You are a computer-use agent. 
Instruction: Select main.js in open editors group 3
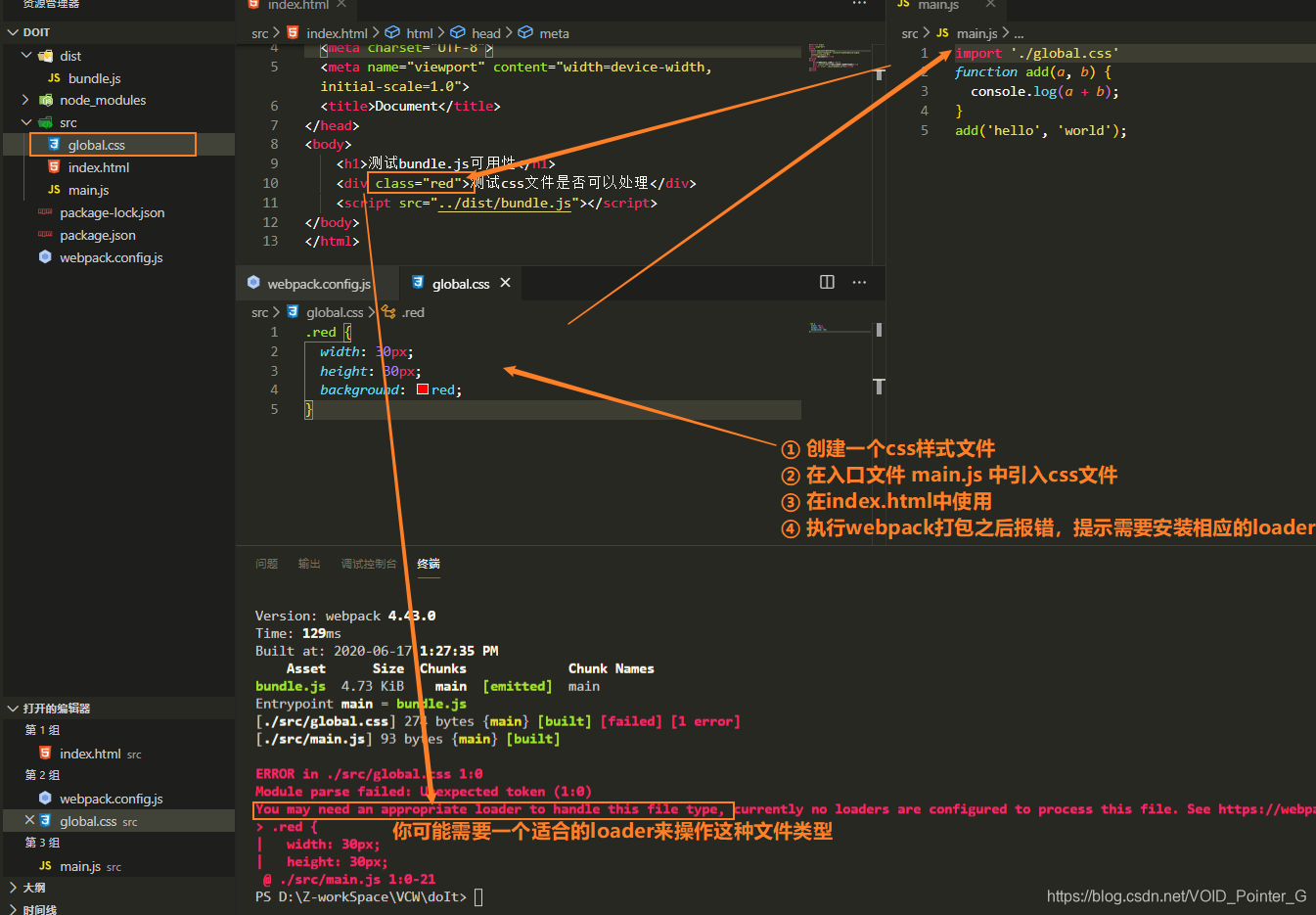pyautogui.click(x=80, y=866)
